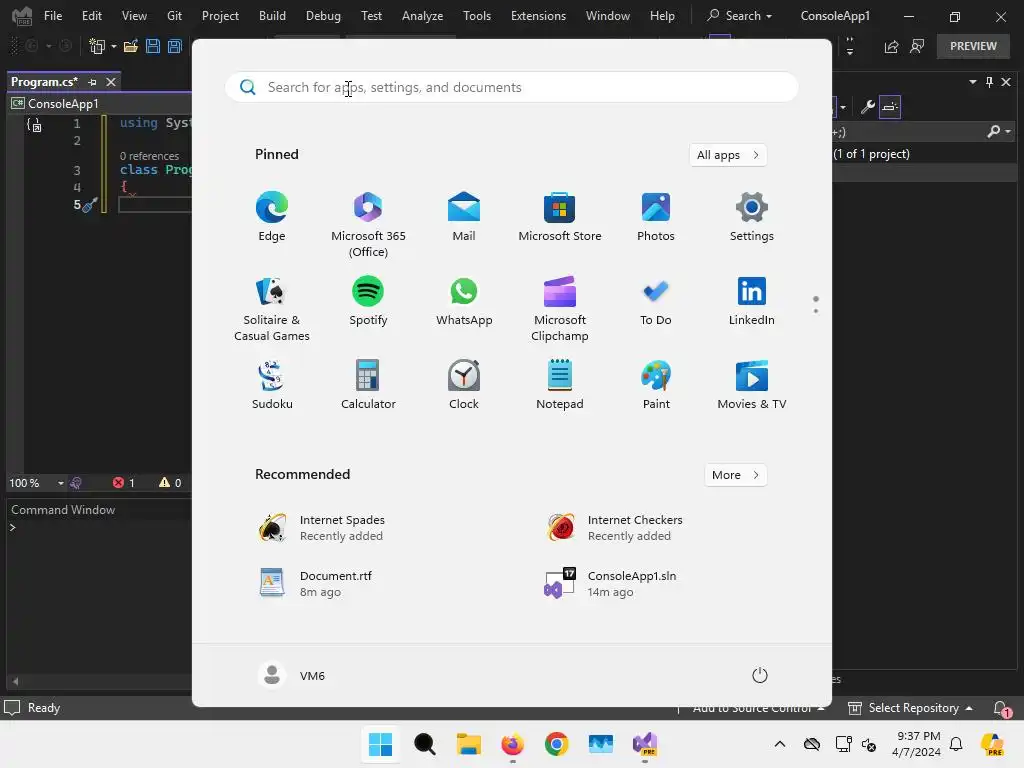Launch Solitaire & Casual Games
The height and width of the screenshot is (768, 1024).
coord(272,309)
